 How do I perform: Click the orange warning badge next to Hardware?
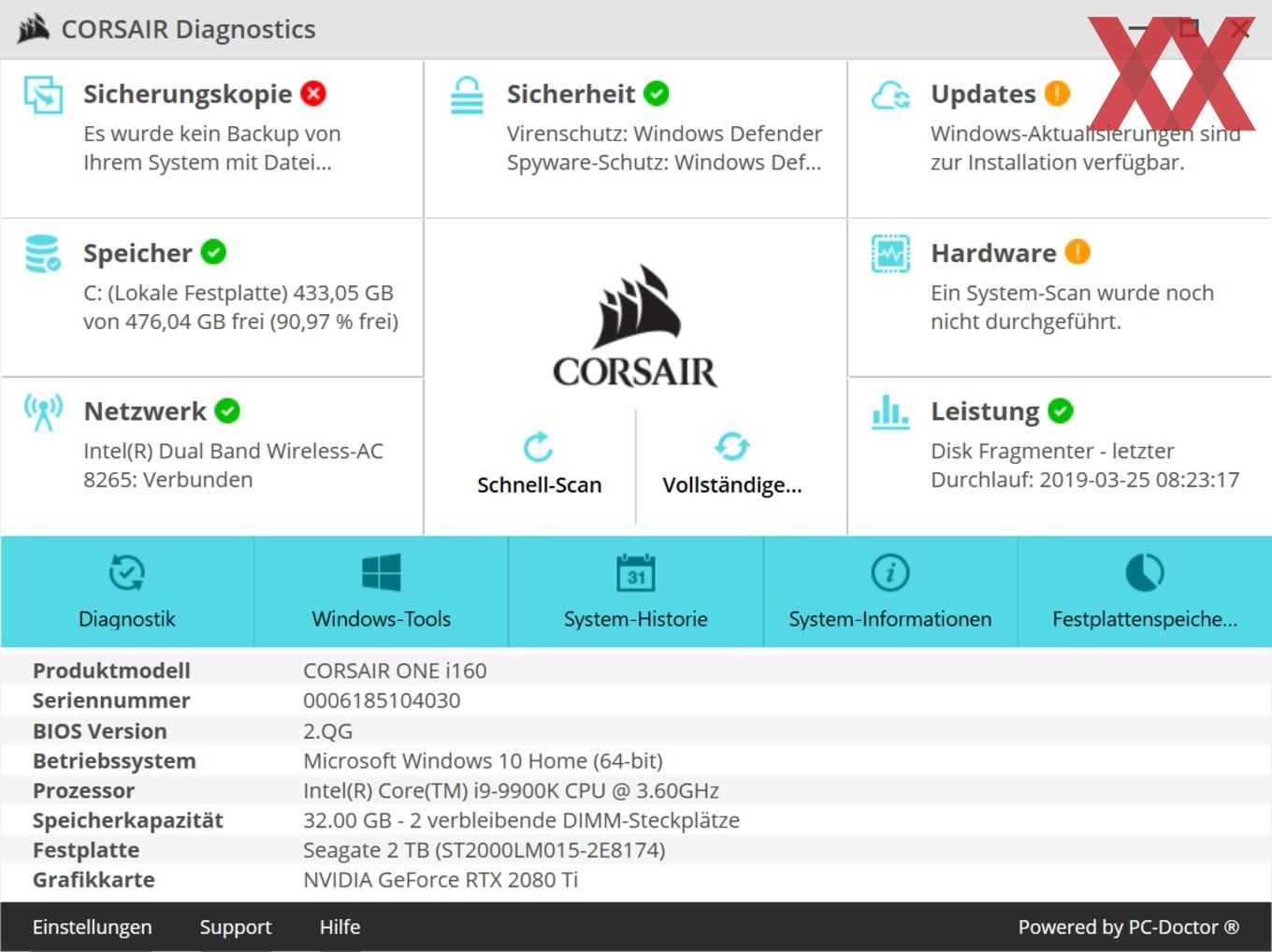[1077, 252]
